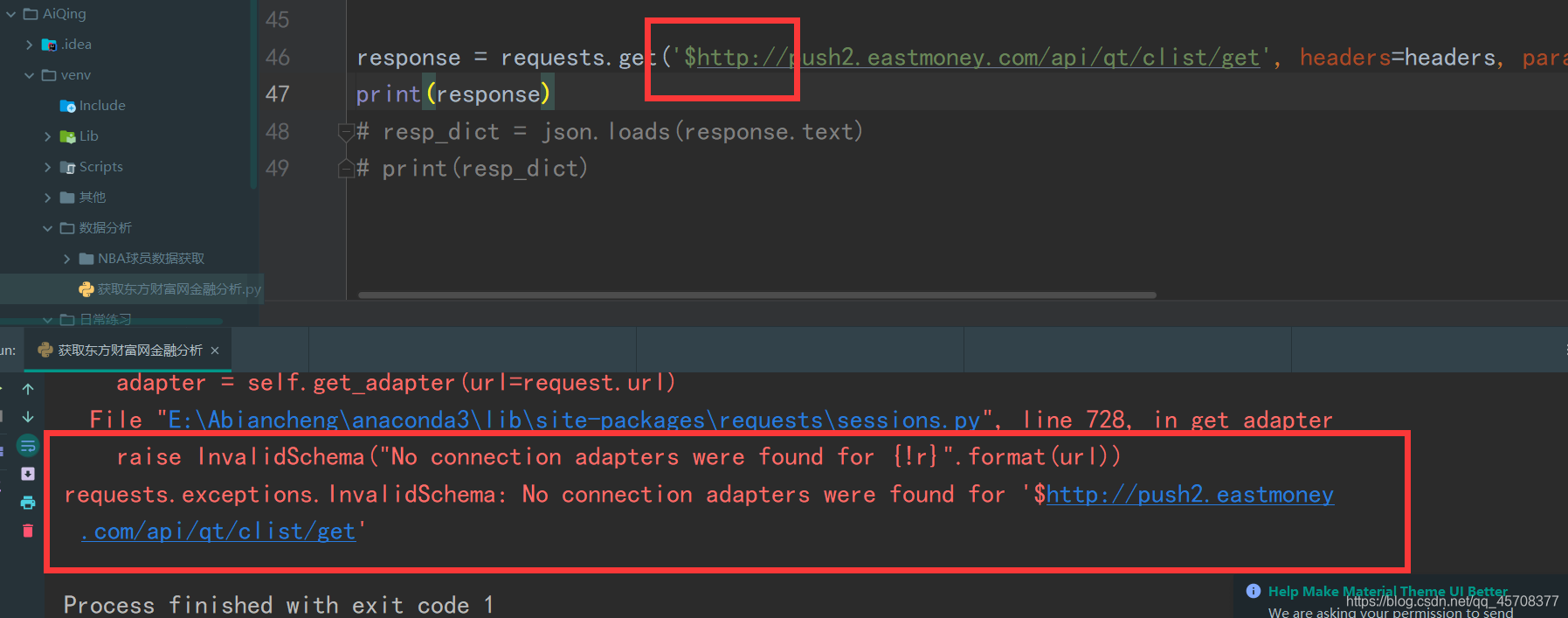
Task: Click the Up the Stack Trace arrow
Action: 28,388
